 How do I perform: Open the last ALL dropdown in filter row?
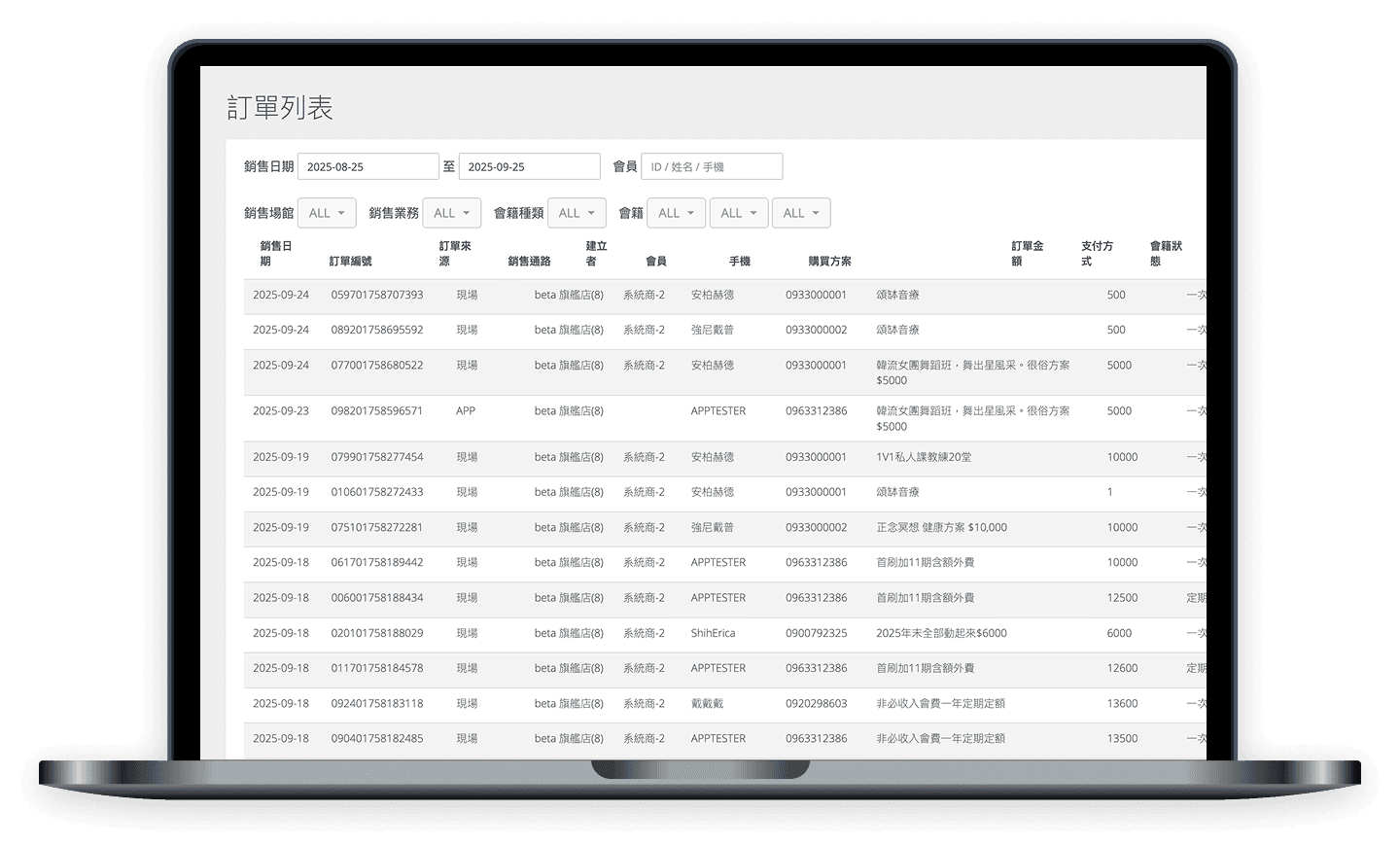[x=801, y=212]
